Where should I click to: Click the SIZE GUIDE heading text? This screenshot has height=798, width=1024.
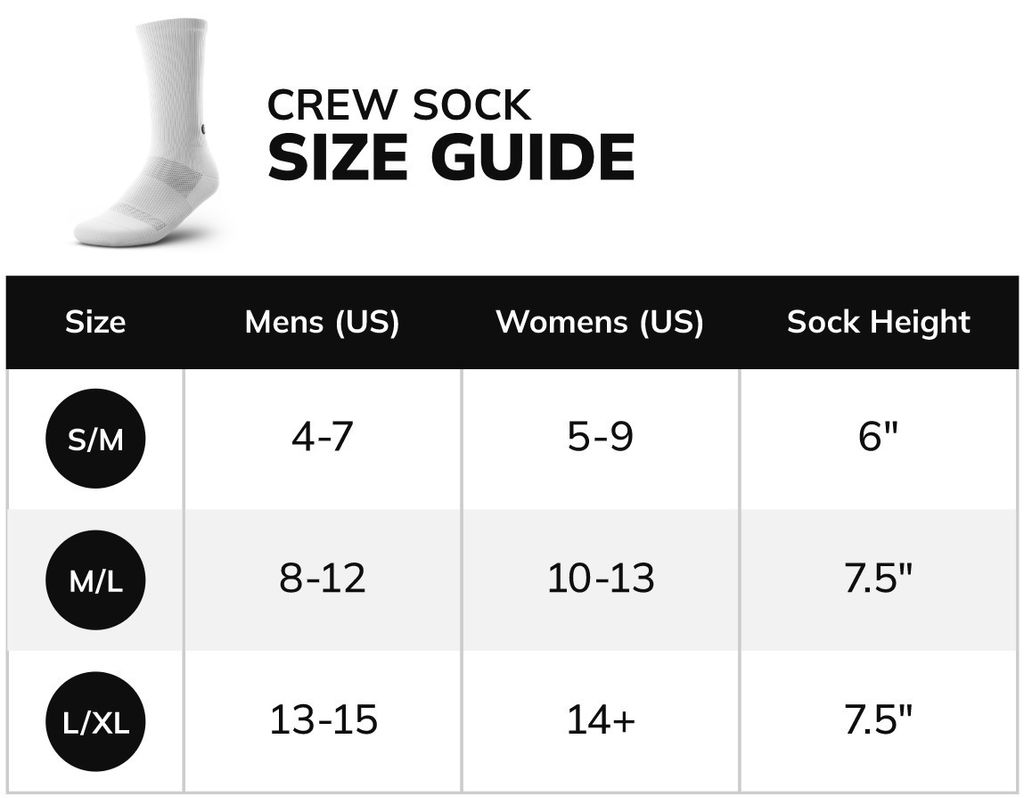451,158
